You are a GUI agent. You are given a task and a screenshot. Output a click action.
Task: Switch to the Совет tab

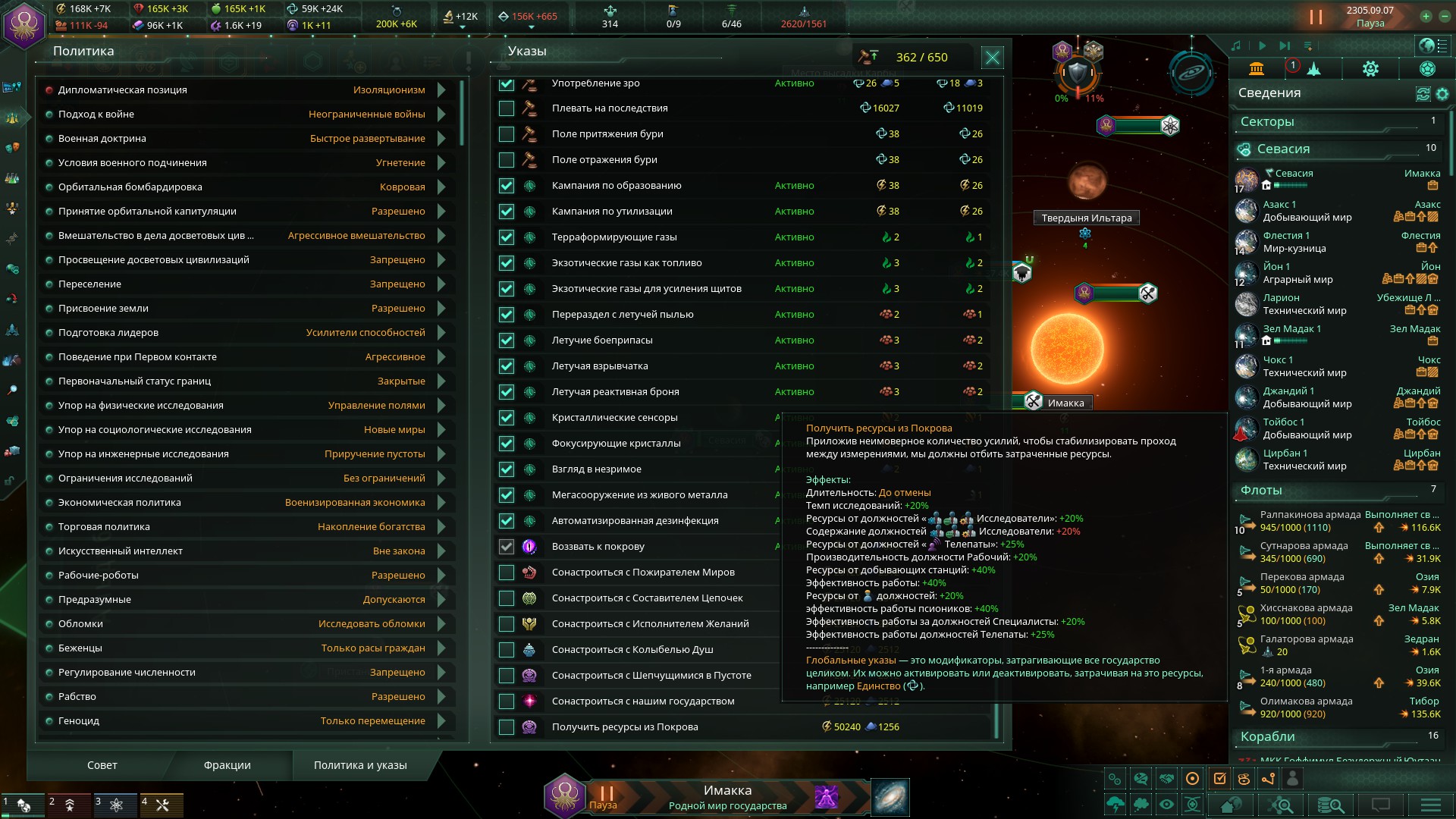(x=102, y=765)
